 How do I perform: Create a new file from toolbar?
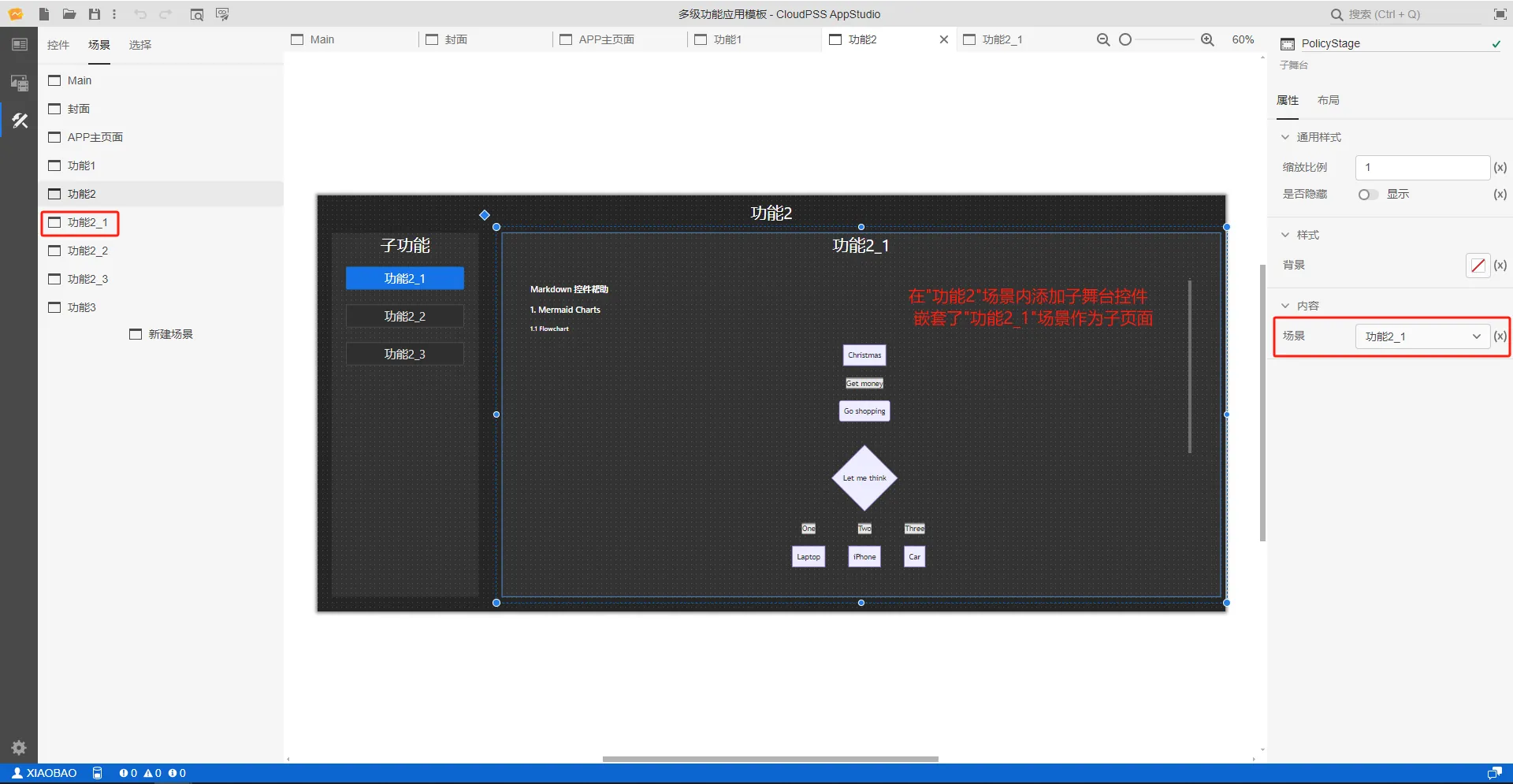pyautogui.click(x=44, y=14)
